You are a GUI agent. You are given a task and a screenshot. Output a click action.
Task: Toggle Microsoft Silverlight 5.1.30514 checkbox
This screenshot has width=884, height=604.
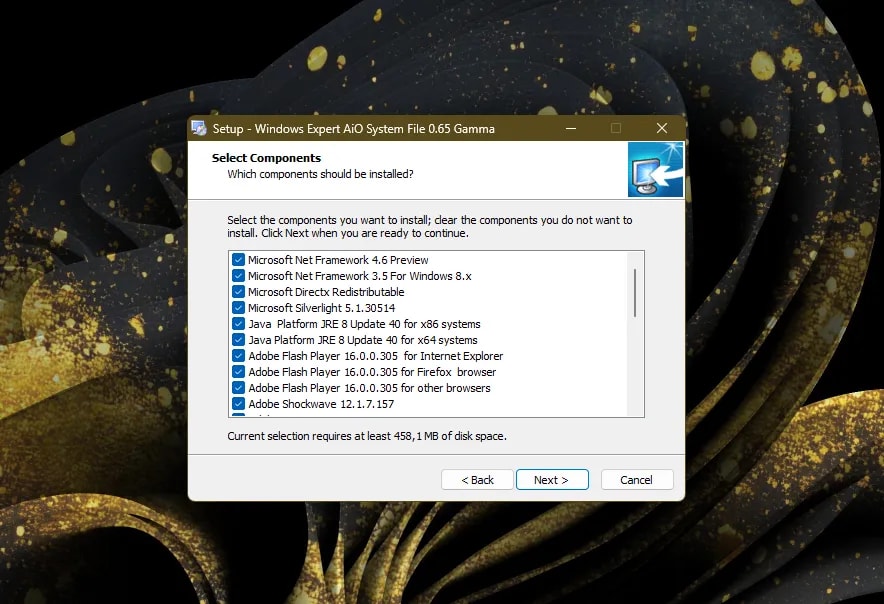click(x=238, y=308)
